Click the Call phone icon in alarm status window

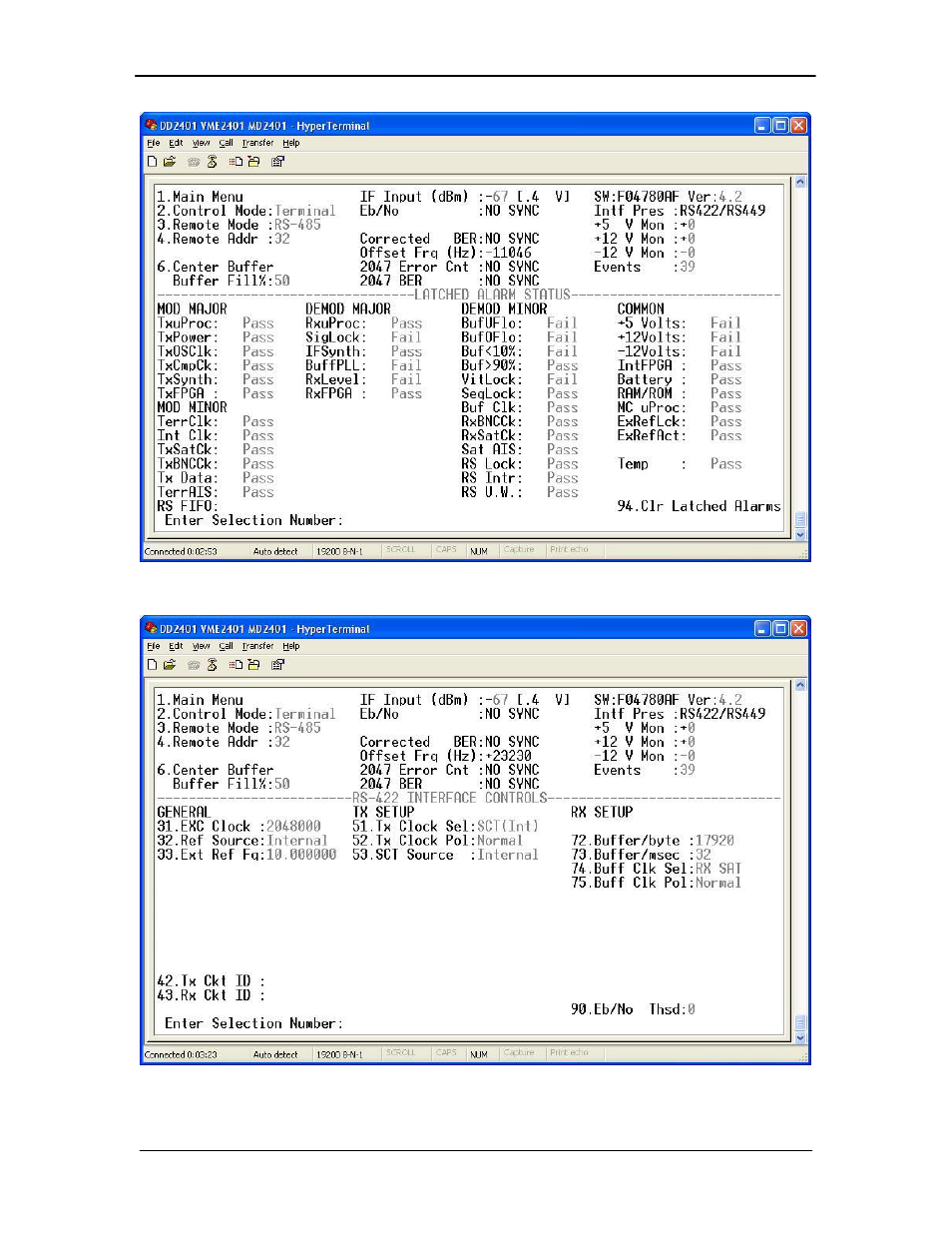[x=194, y=161]
